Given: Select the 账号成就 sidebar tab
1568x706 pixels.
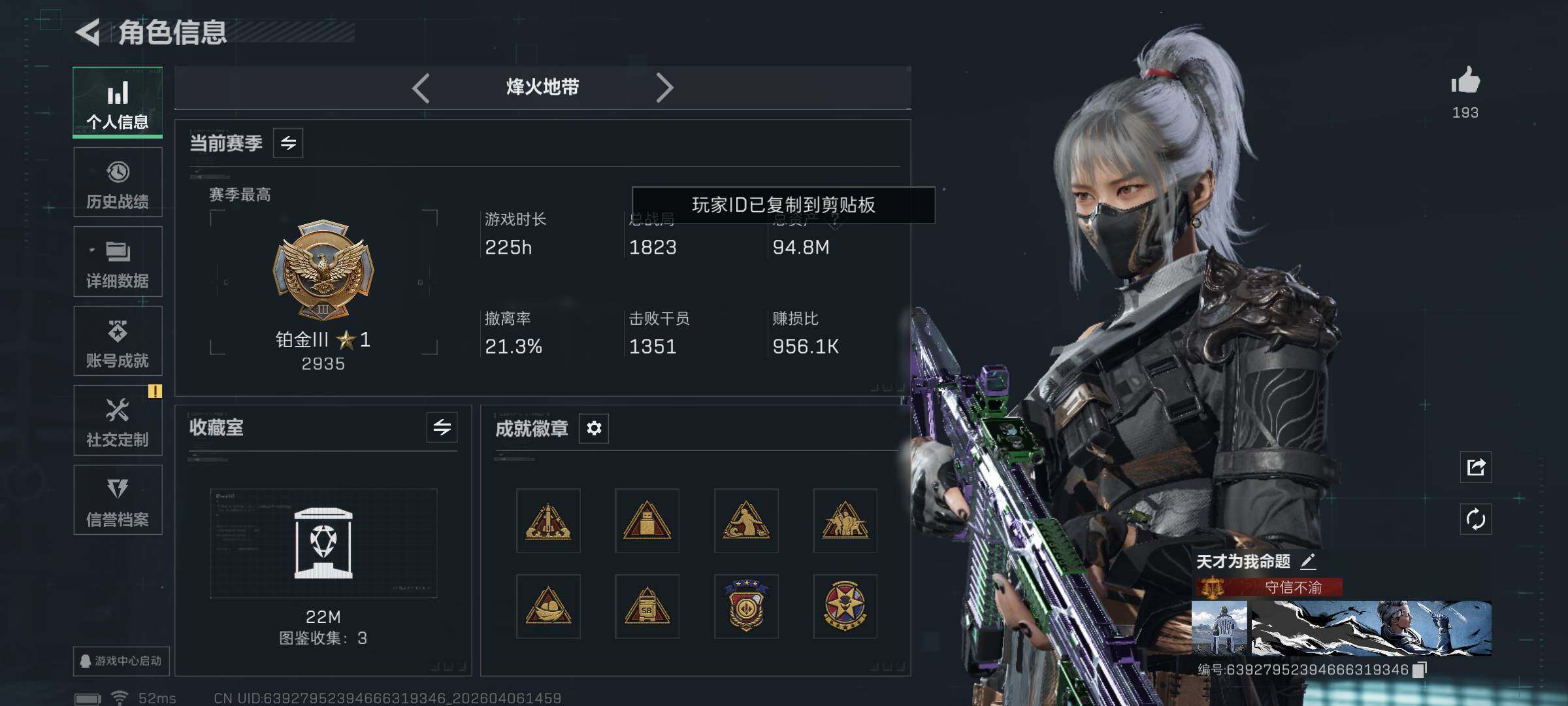Looking at the screenshot, I should 118,341.
